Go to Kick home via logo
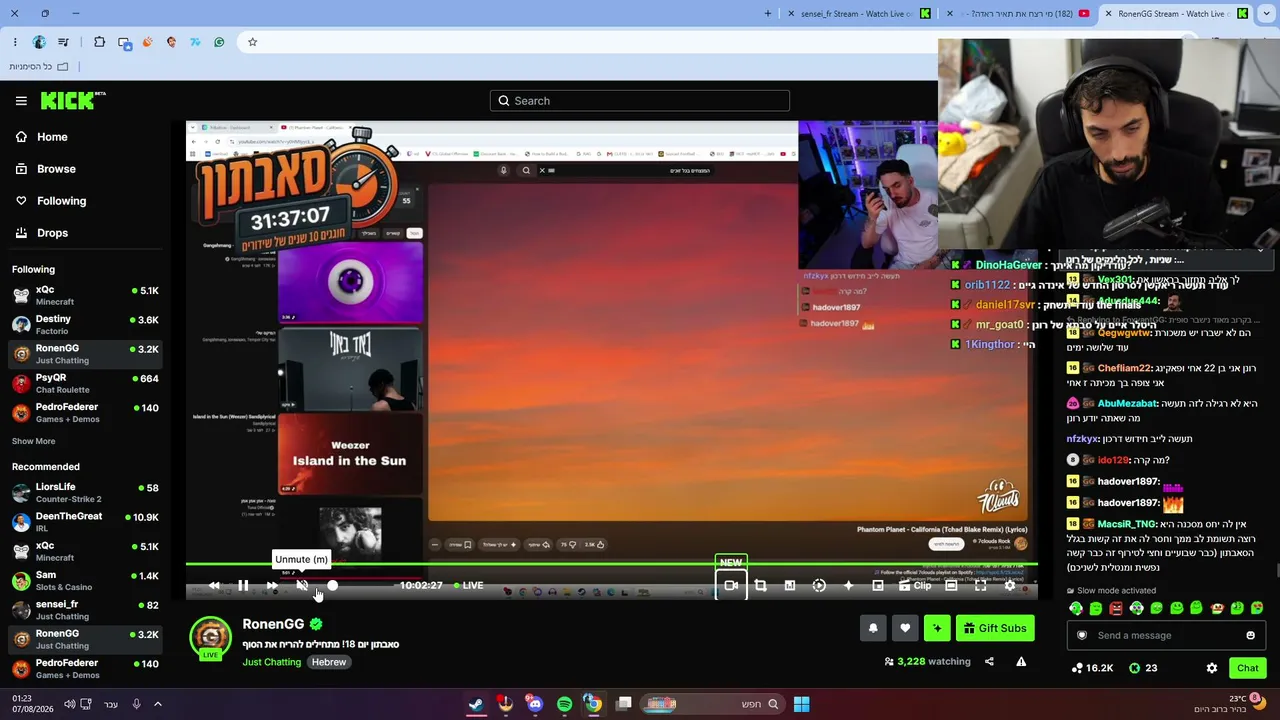Viewport: 1280px width, 720px height. [73, 100]
